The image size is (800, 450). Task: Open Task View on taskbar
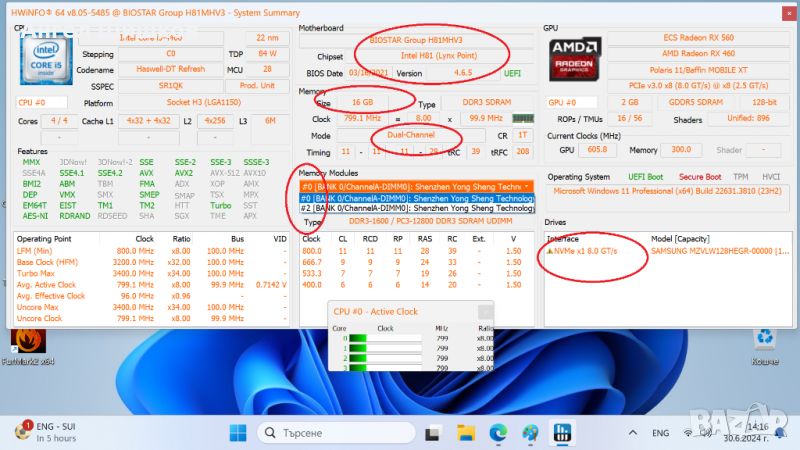433,433
